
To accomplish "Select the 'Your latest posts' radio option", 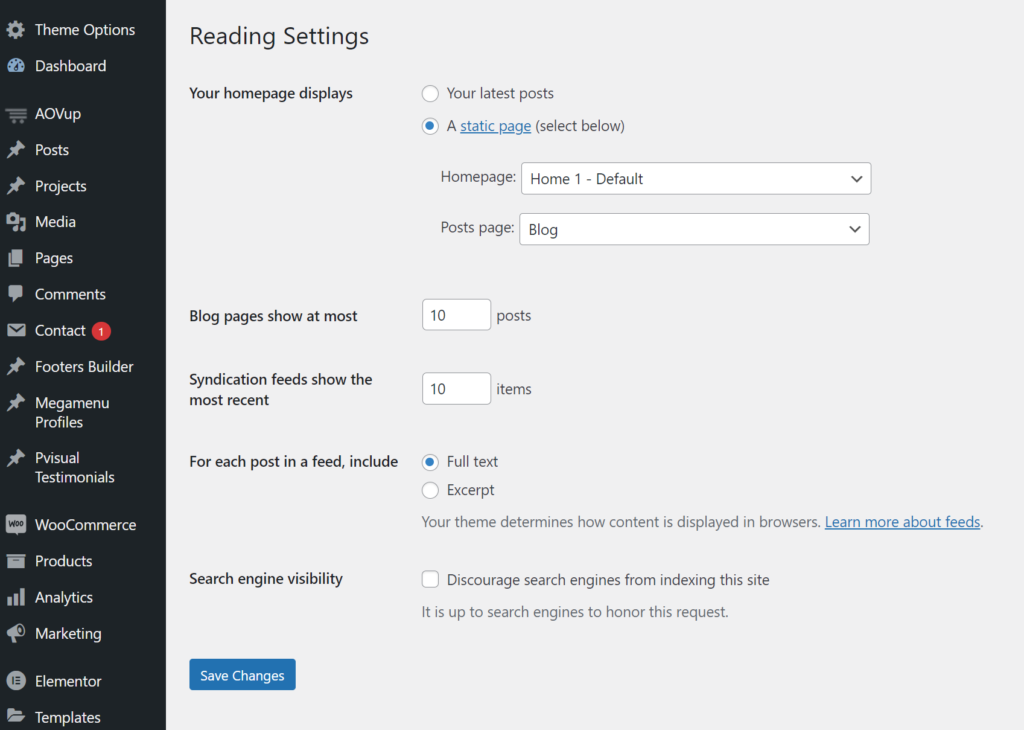I will [x=430, y=93].
